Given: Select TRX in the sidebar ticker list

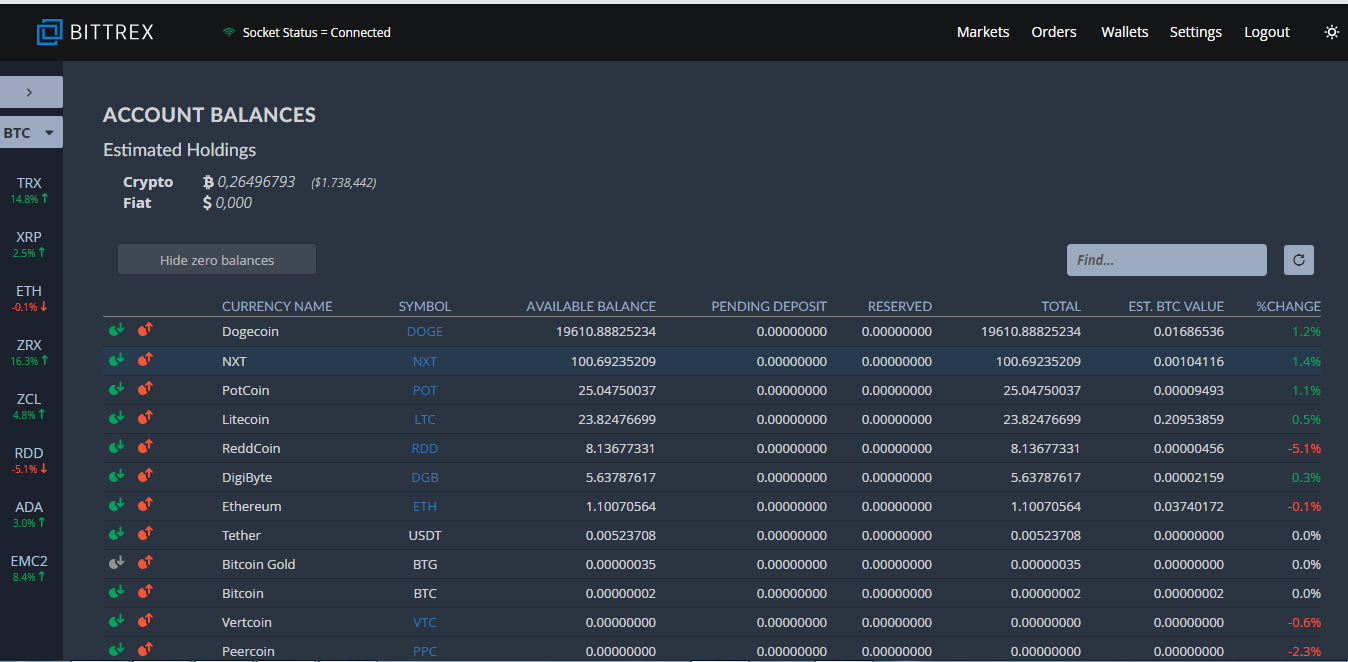Looking at the screenshot, I should coord(30,190).
